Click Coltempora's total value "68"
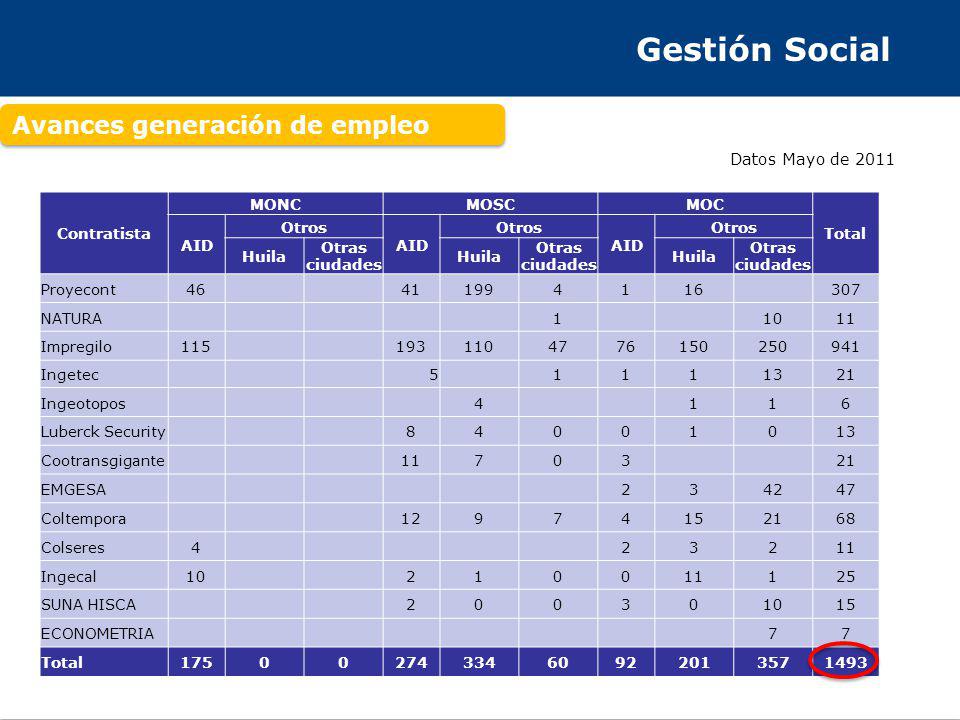Viewport: 960px width, 720px height. [846, 519]
